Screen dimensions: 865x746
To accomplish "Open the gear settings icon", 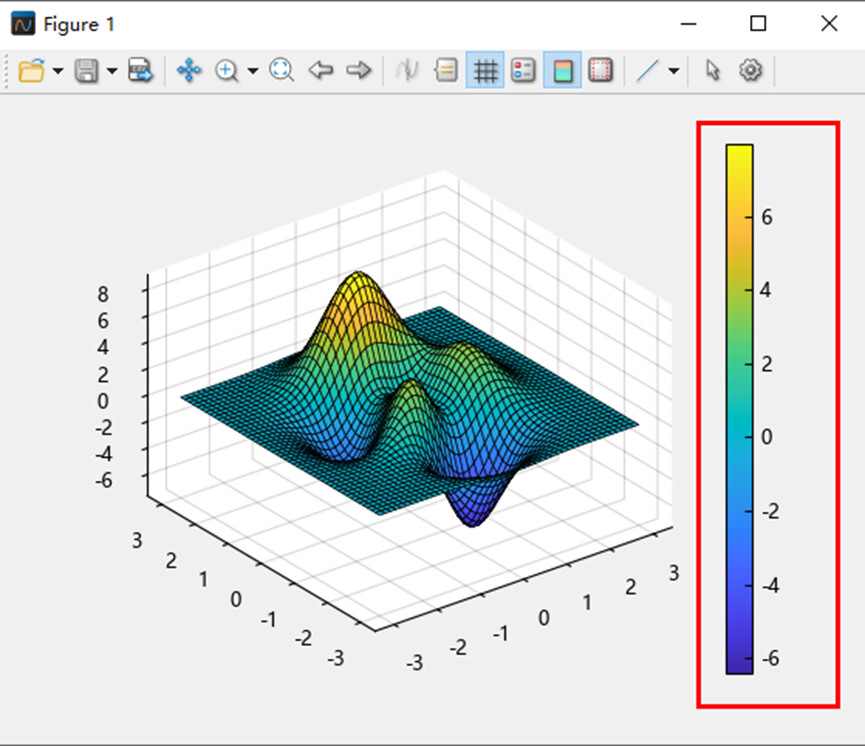I will (750, 70).
